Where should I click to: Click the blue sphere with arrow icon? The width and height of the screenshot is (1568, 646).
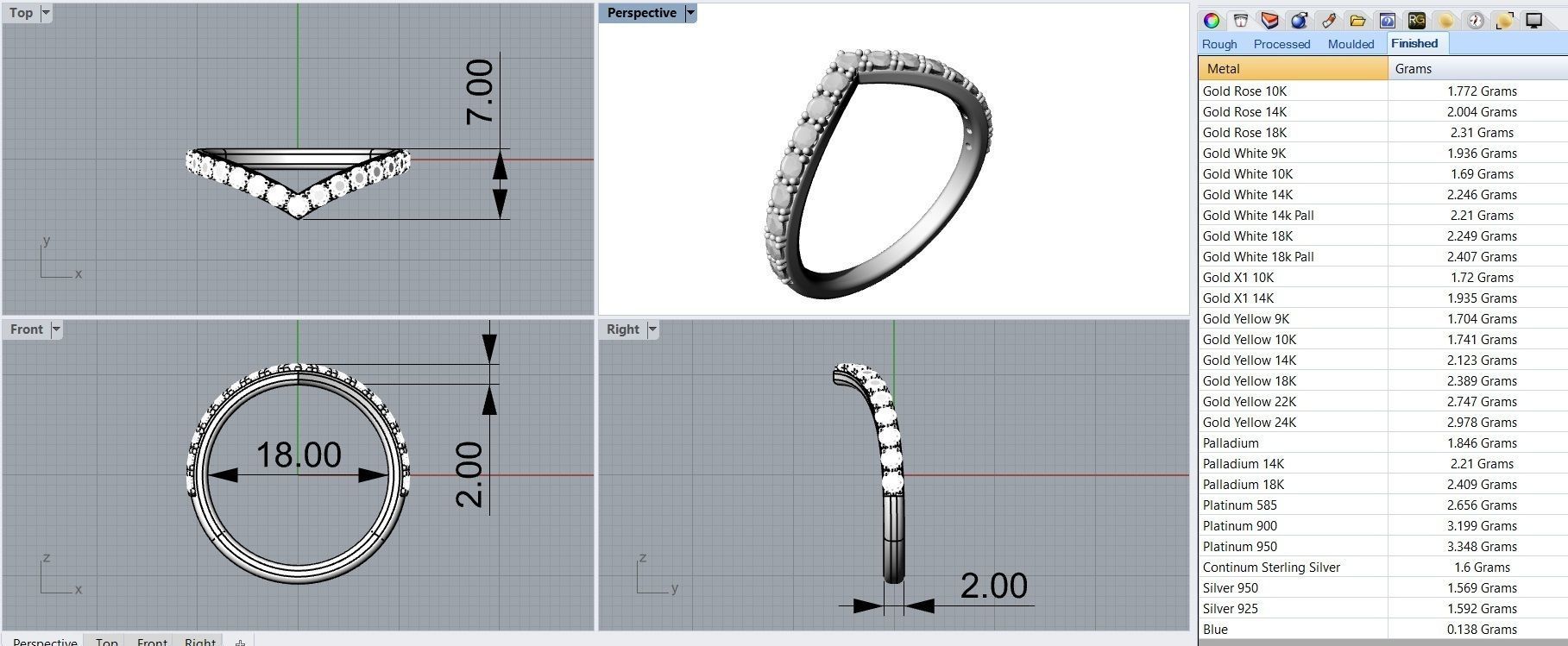point(1299,21)
